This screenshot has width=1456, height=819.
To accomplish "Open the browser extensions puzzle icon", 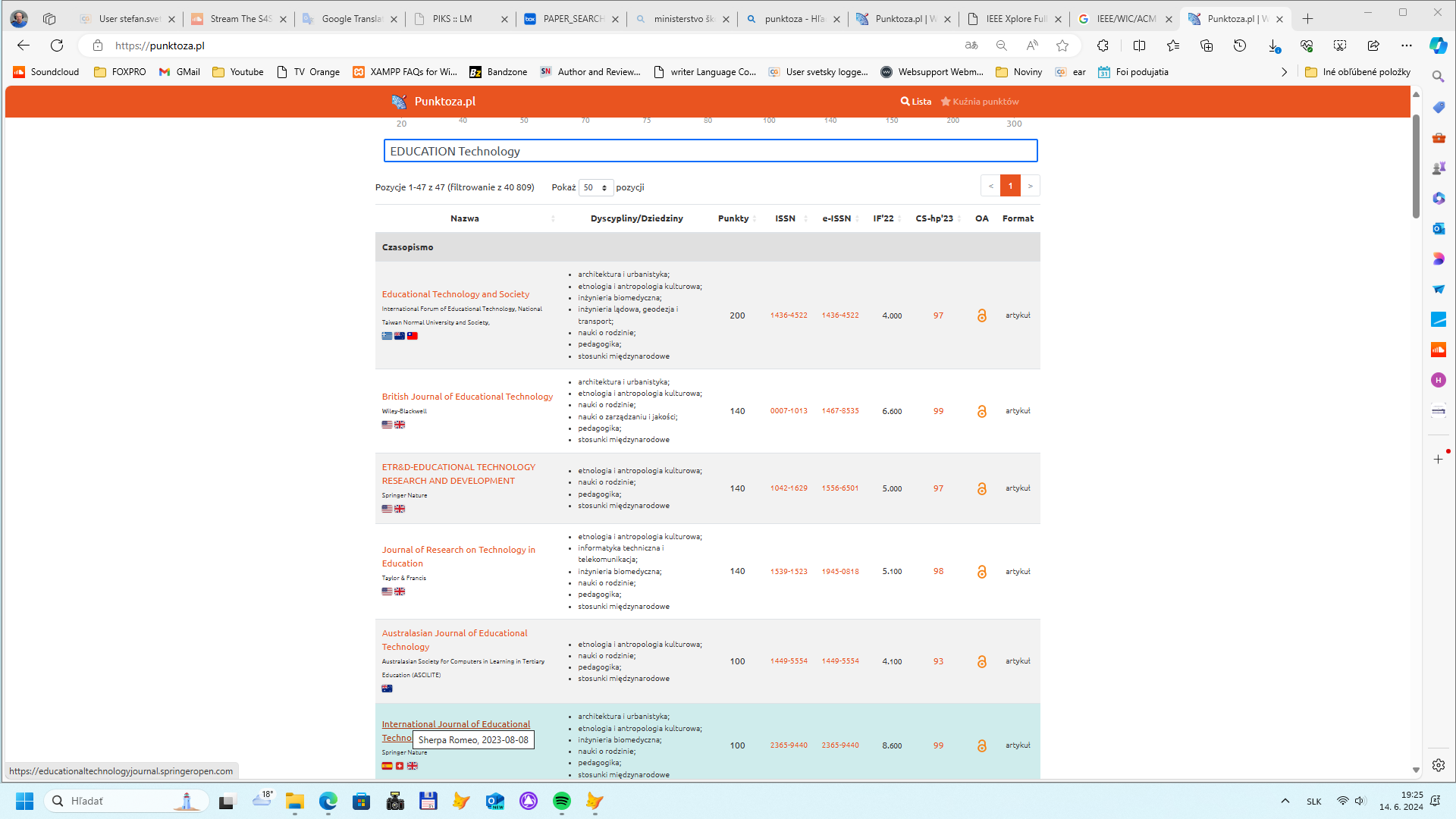I will [1103, 45].
